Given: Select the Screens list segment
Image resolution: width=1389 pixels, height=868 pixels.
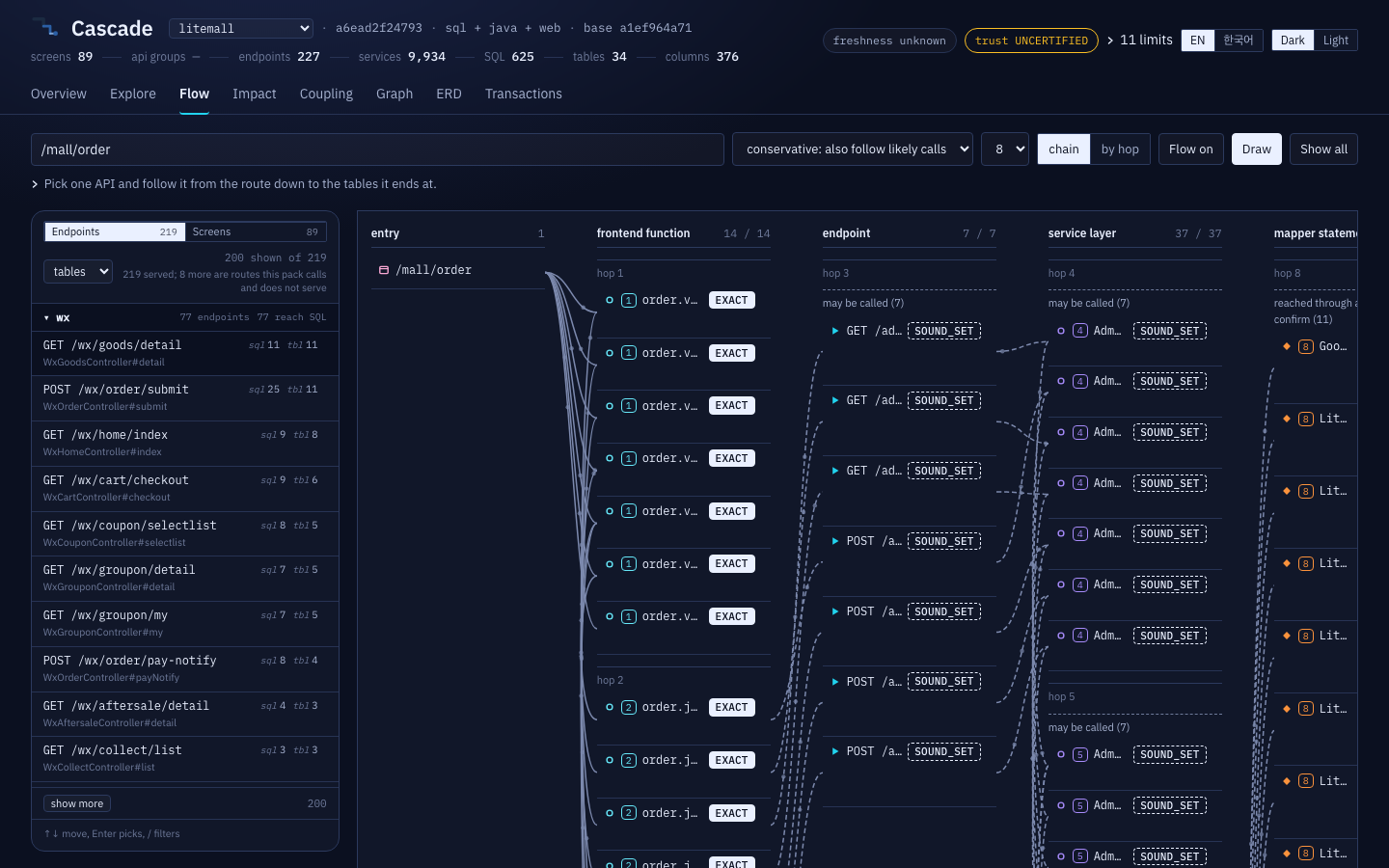Looking at the screenshot, I should coord(255,231).
